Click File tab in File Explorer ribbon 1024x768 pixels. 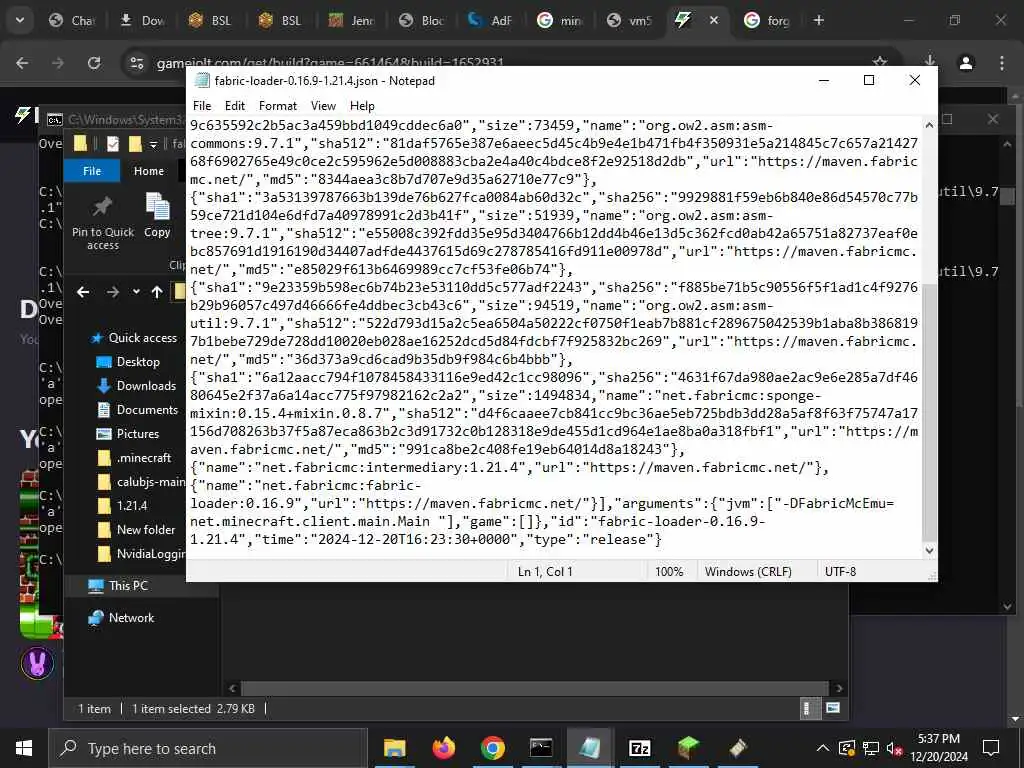[x=92, y=170]
